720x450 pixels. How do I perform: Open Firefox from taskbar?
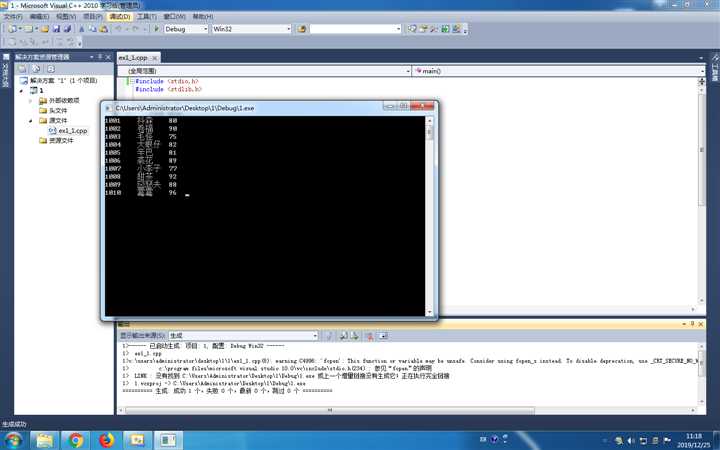click(107, 440)
